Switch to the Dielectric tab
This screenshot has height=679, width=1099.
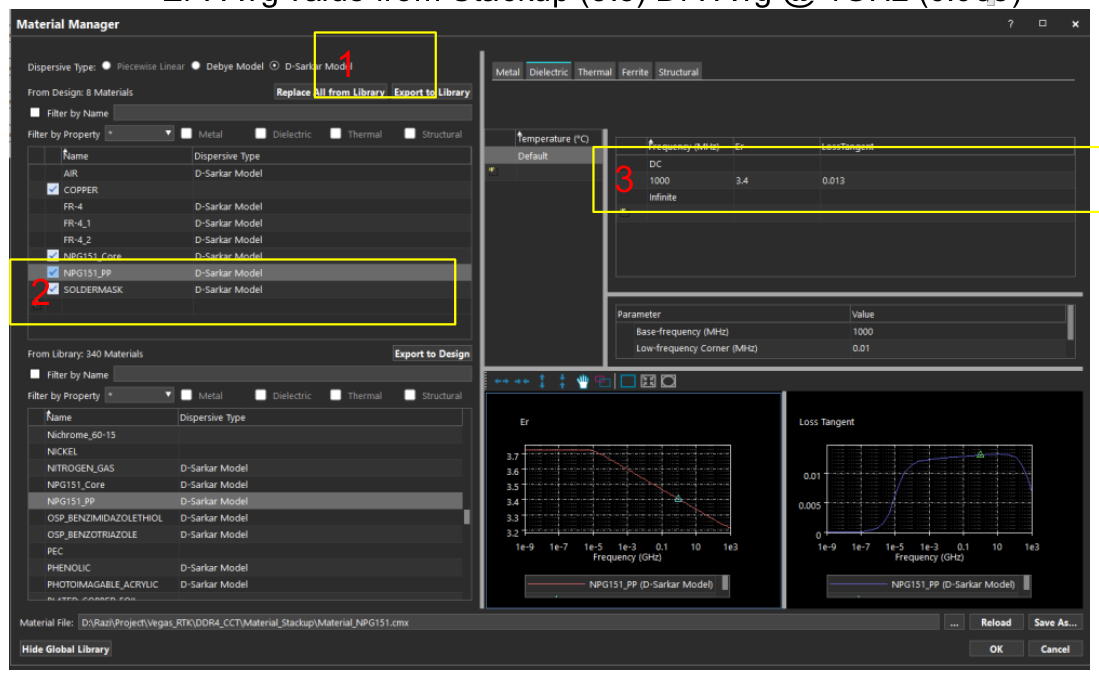549,71
